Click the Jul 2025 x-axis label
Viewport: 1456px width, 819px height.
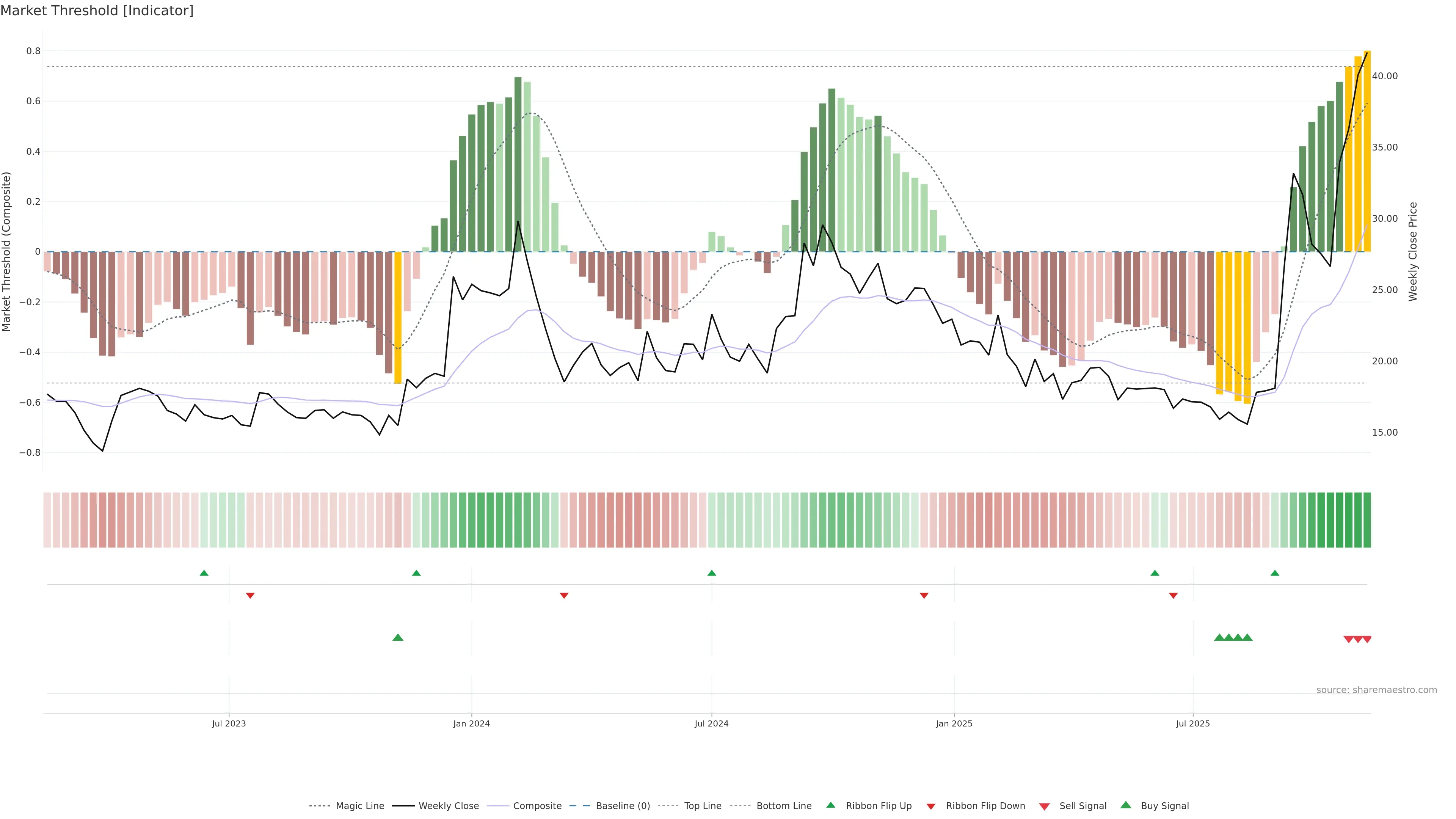click(x=1192, y=723)
